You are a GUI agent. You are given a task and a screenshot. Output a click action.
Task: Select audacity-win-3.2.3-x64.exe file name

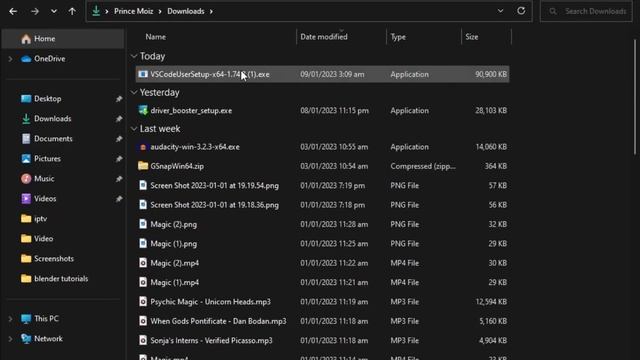point(195,147)
